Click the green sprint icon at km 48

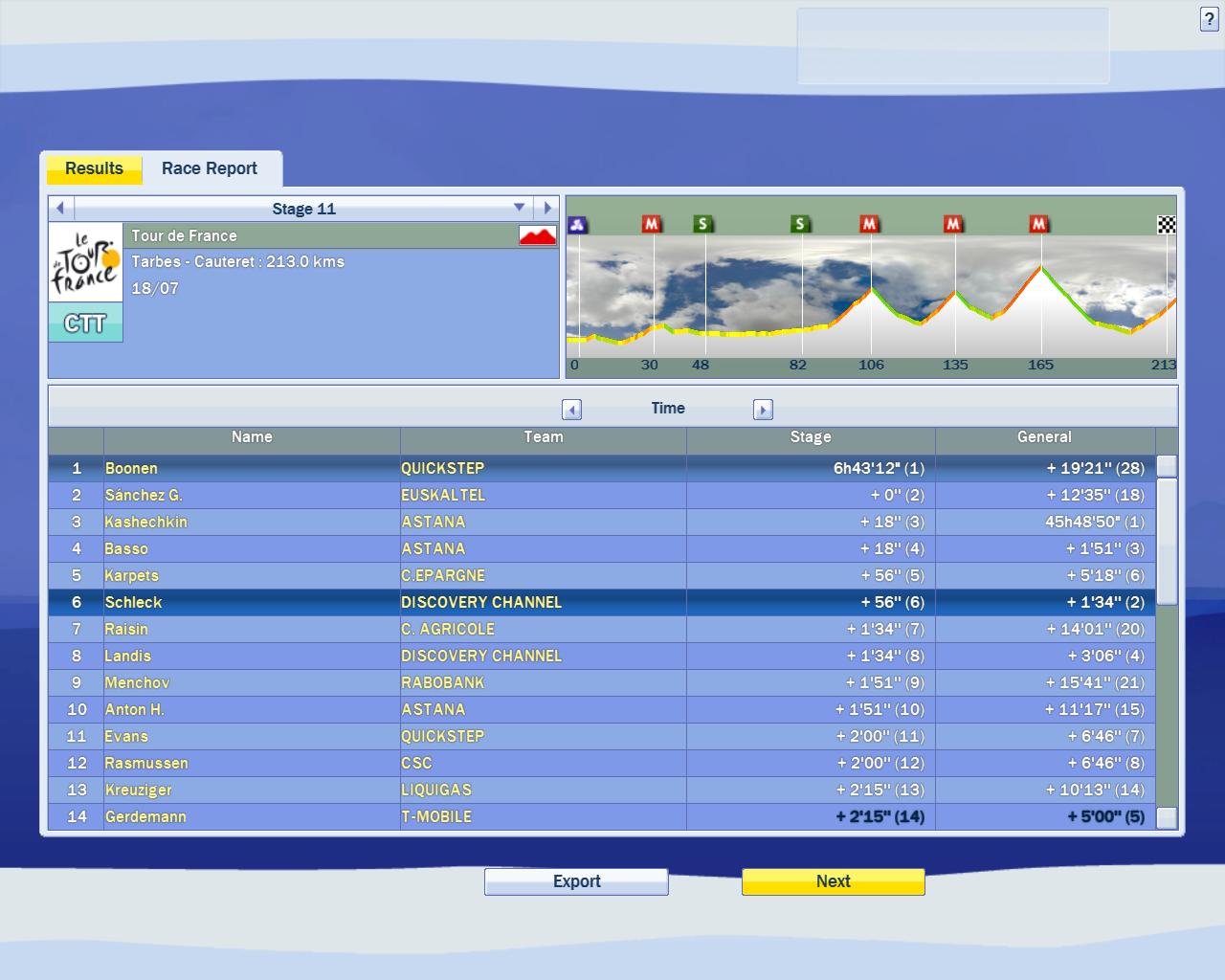703,224
